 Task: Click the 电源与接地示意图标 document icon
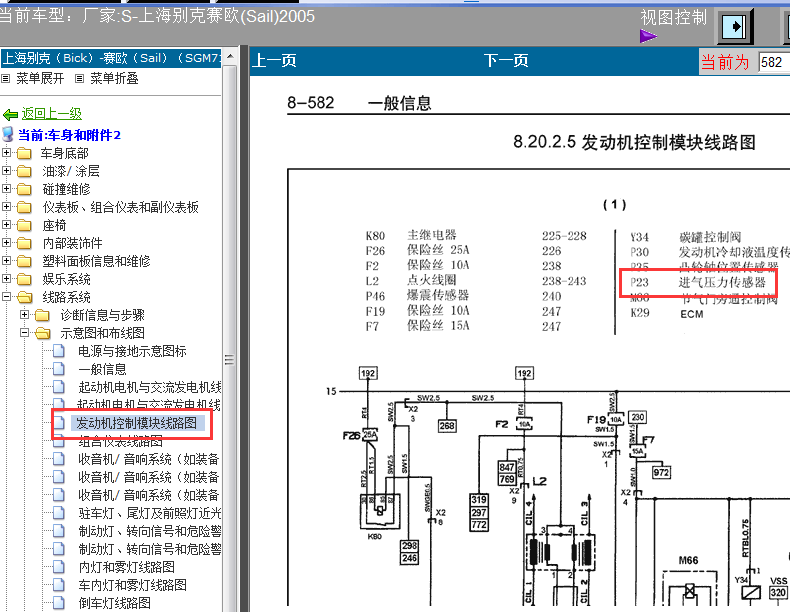59,351
